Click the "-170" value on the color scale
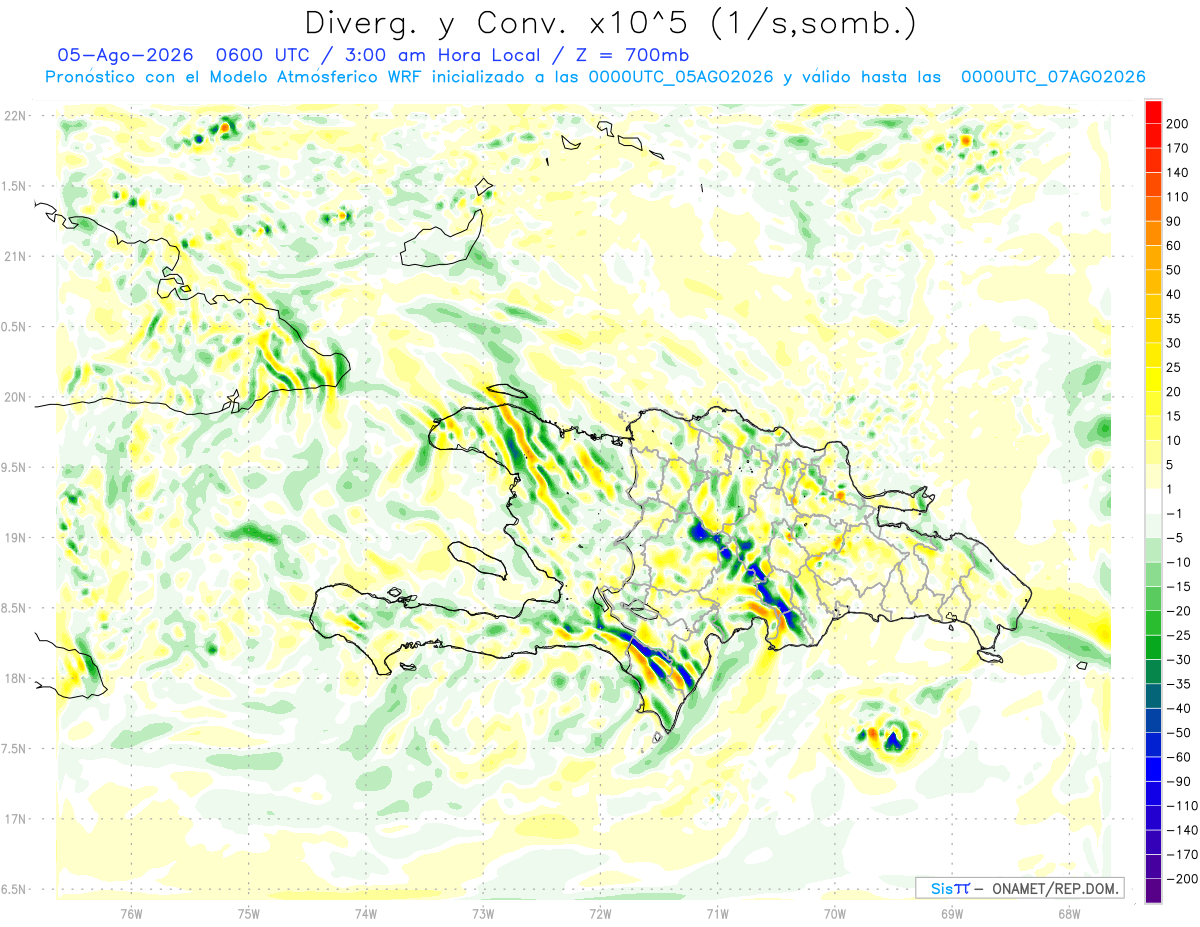Image resolution: width=1200 pixels, height=927 pixels. (1181, 854)
